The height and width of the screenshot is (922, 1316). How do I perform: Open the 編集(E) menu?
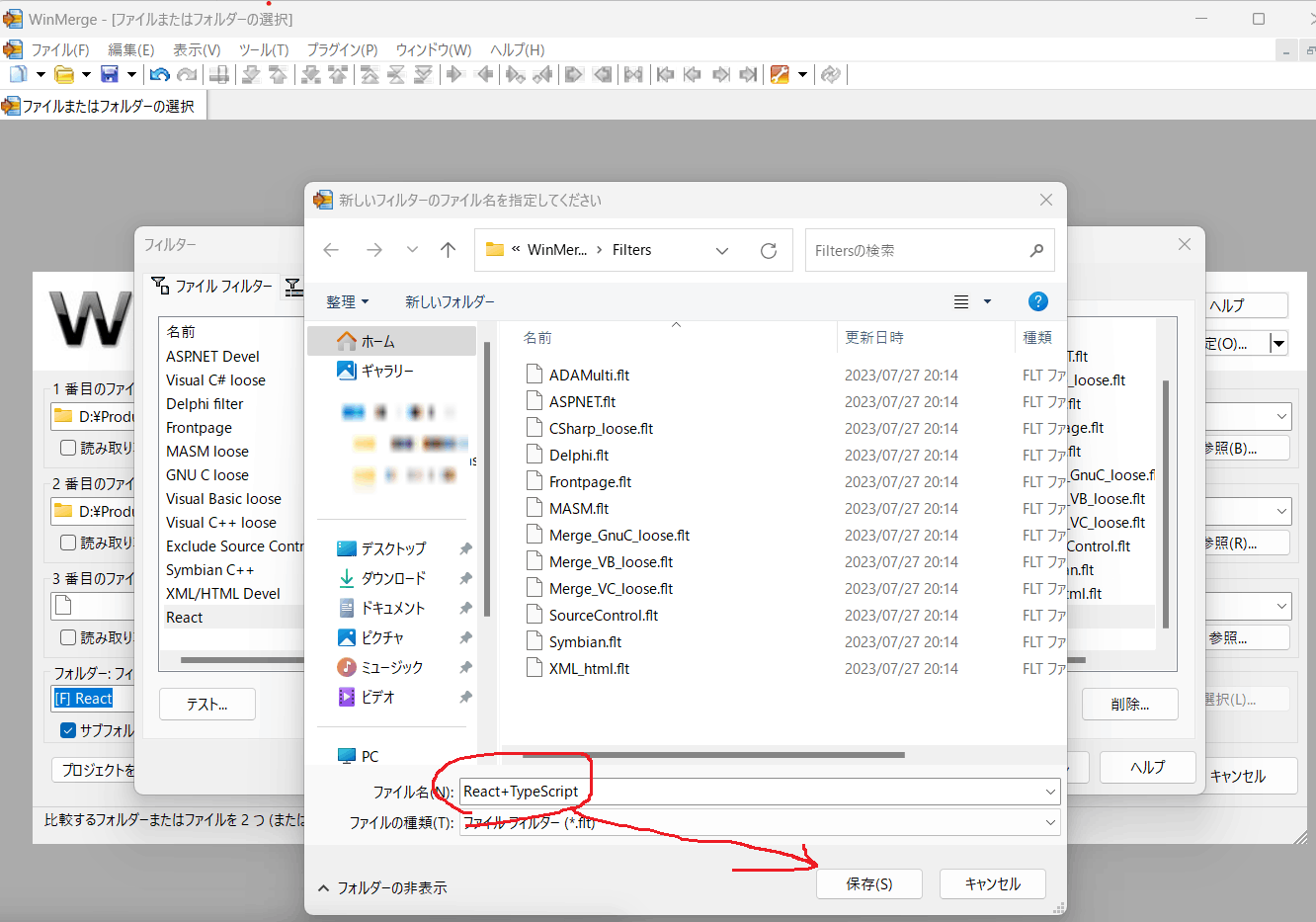[130, 49]
